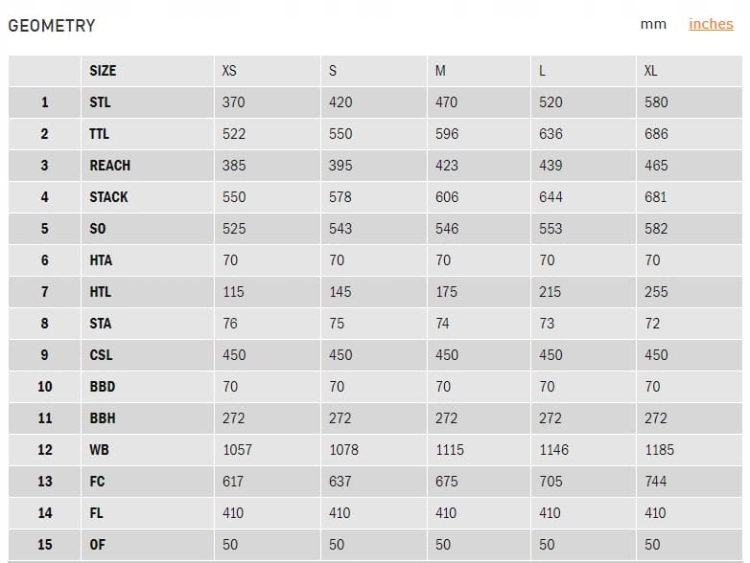Screen dimensions: 750x563
Task: Click the REACH row label
Action: click(110, 165)
